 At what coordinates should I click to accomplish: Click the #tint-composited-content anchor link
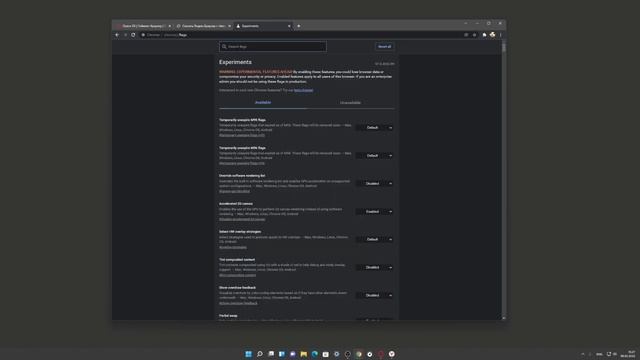[238, 275]
